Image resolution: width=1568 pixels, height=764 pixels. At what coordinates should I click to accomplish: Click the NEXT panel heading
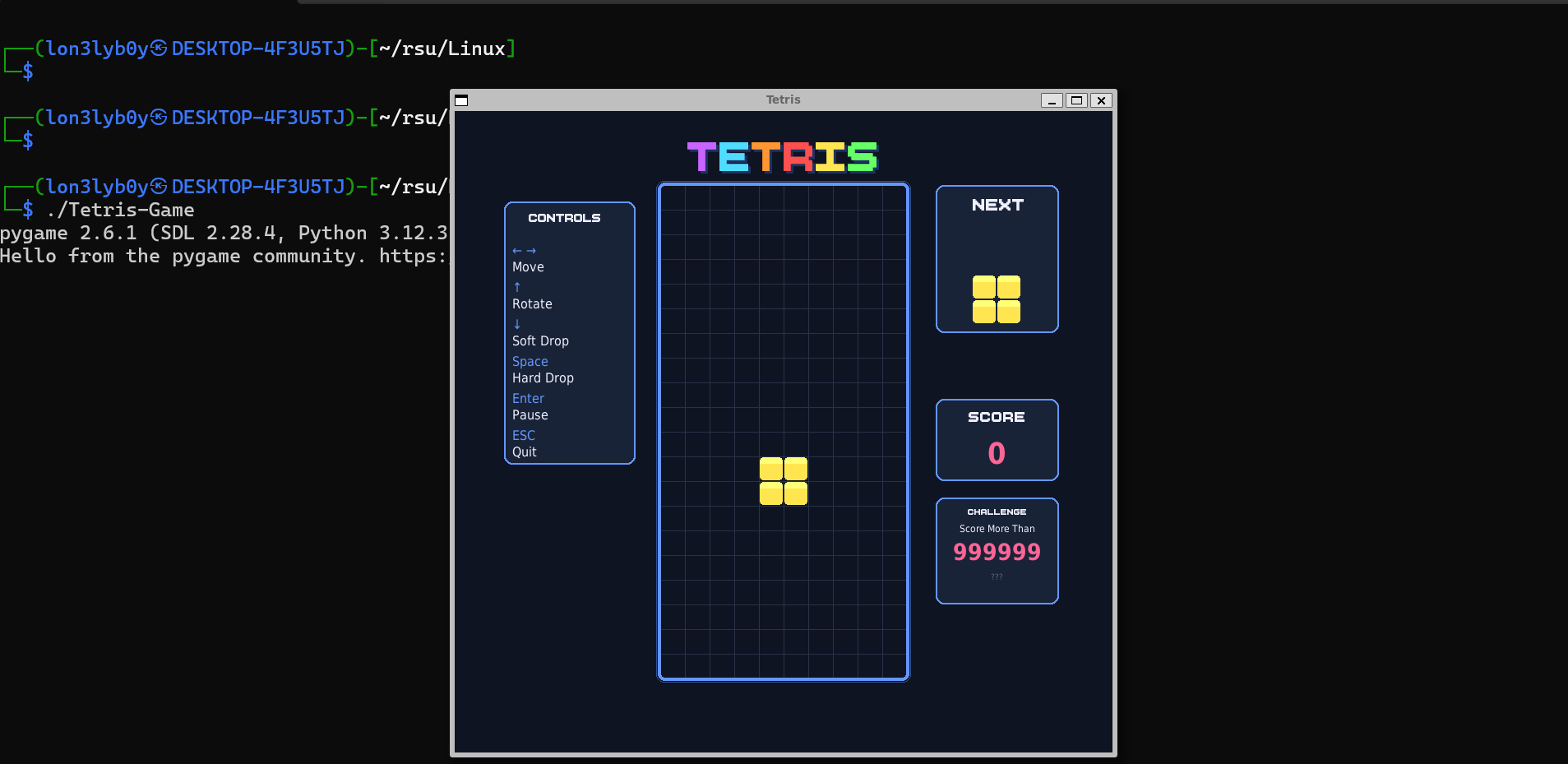[997, 206]
